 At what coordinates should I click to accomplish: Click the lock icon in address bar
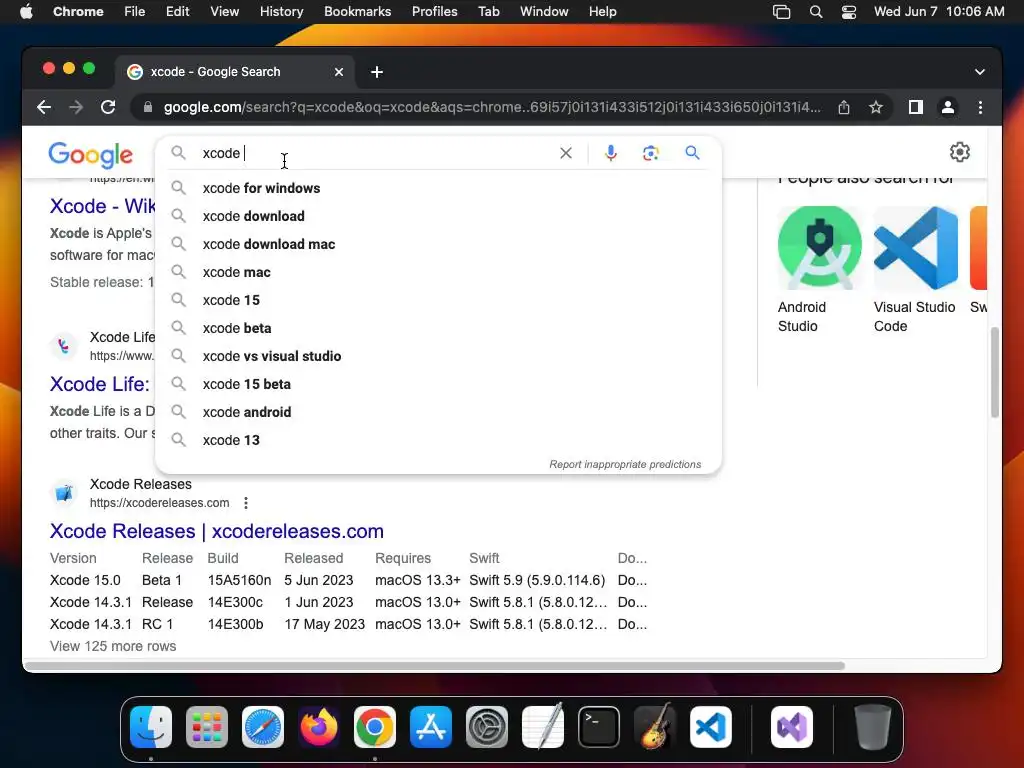click(x=148, y=107)
